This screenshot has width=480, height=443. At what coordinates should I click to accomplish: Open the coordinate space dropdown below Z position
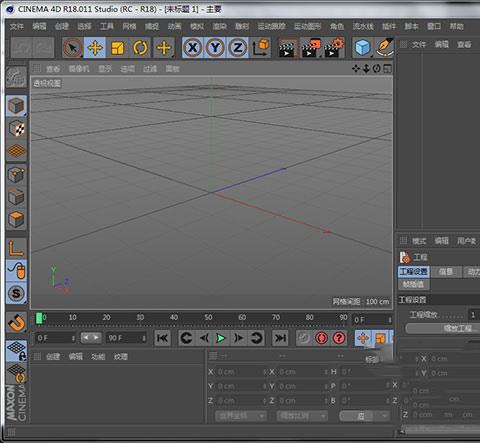point(241,416)
